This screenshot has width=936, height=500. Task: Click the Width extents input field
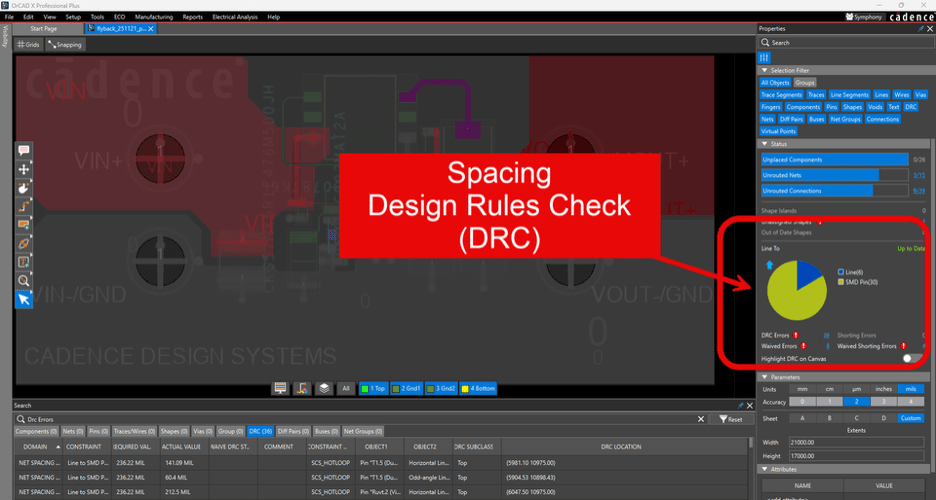click(x=856, y=443)
